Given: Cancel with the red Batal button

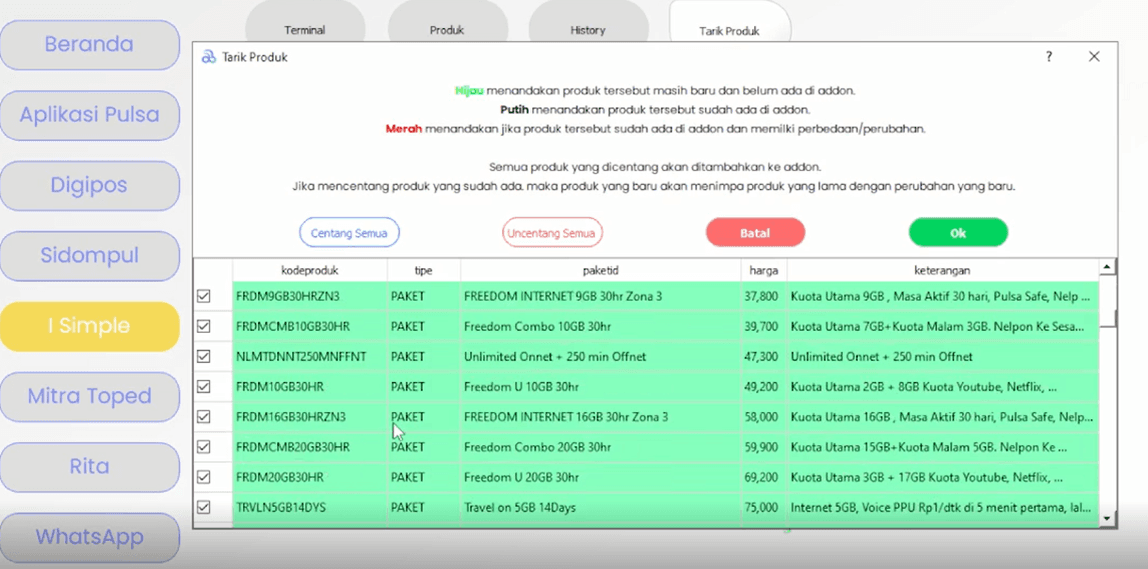Looking at the screenshot, I should coord(755,233).
